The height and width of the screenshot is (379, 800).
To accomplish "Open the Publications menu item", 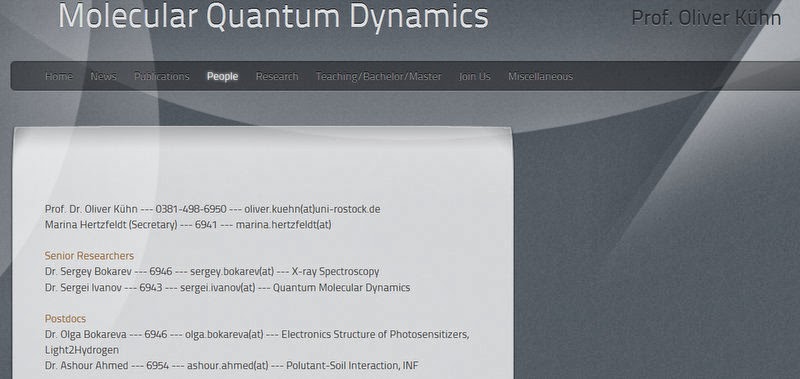I will pyautogui.click(x=162, y=77).
